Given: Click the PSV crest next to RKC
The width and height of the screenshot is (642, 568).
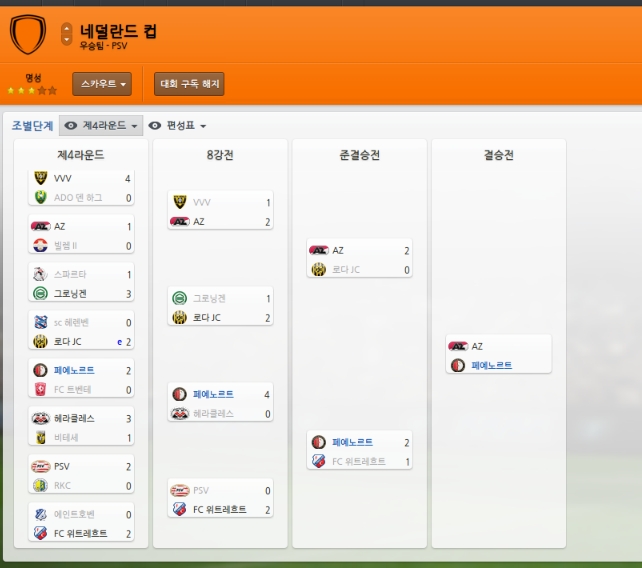Looking at the screenshot, I should point(41,466).
